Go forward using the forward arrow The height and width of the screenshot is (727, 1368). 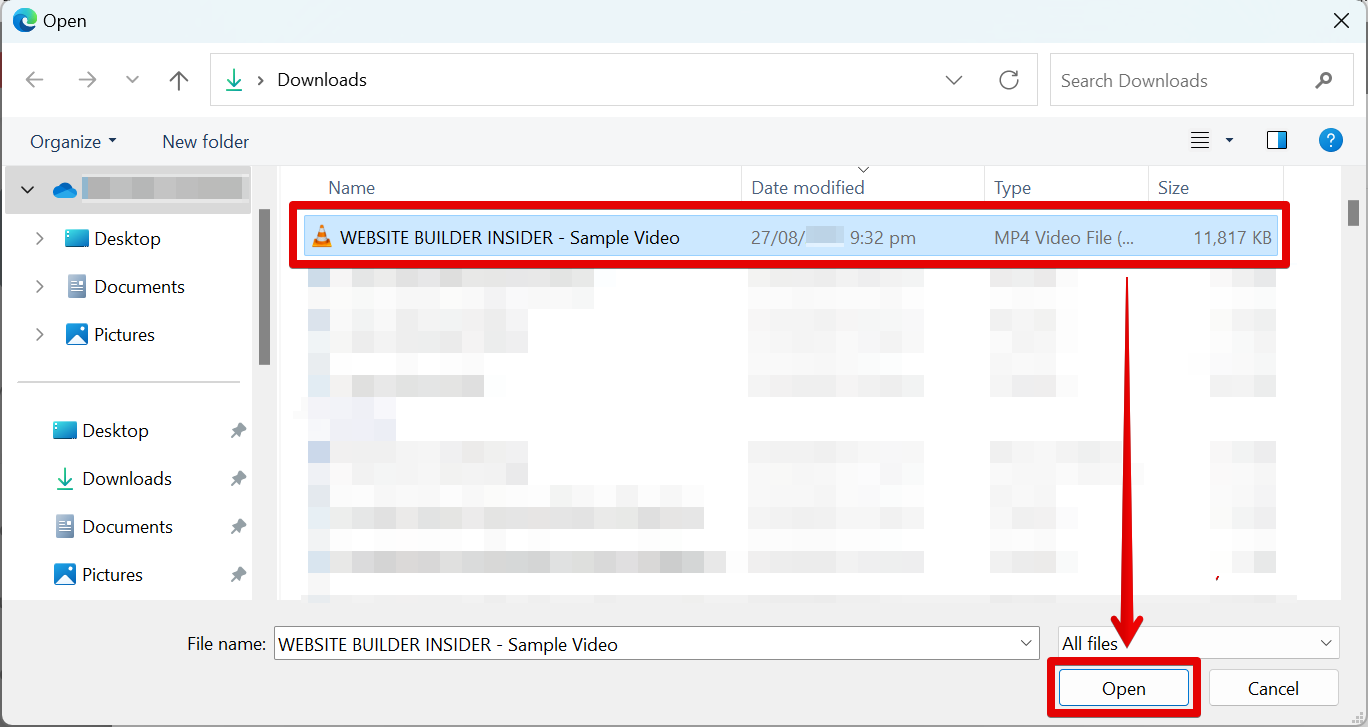(x=87, y=80)
